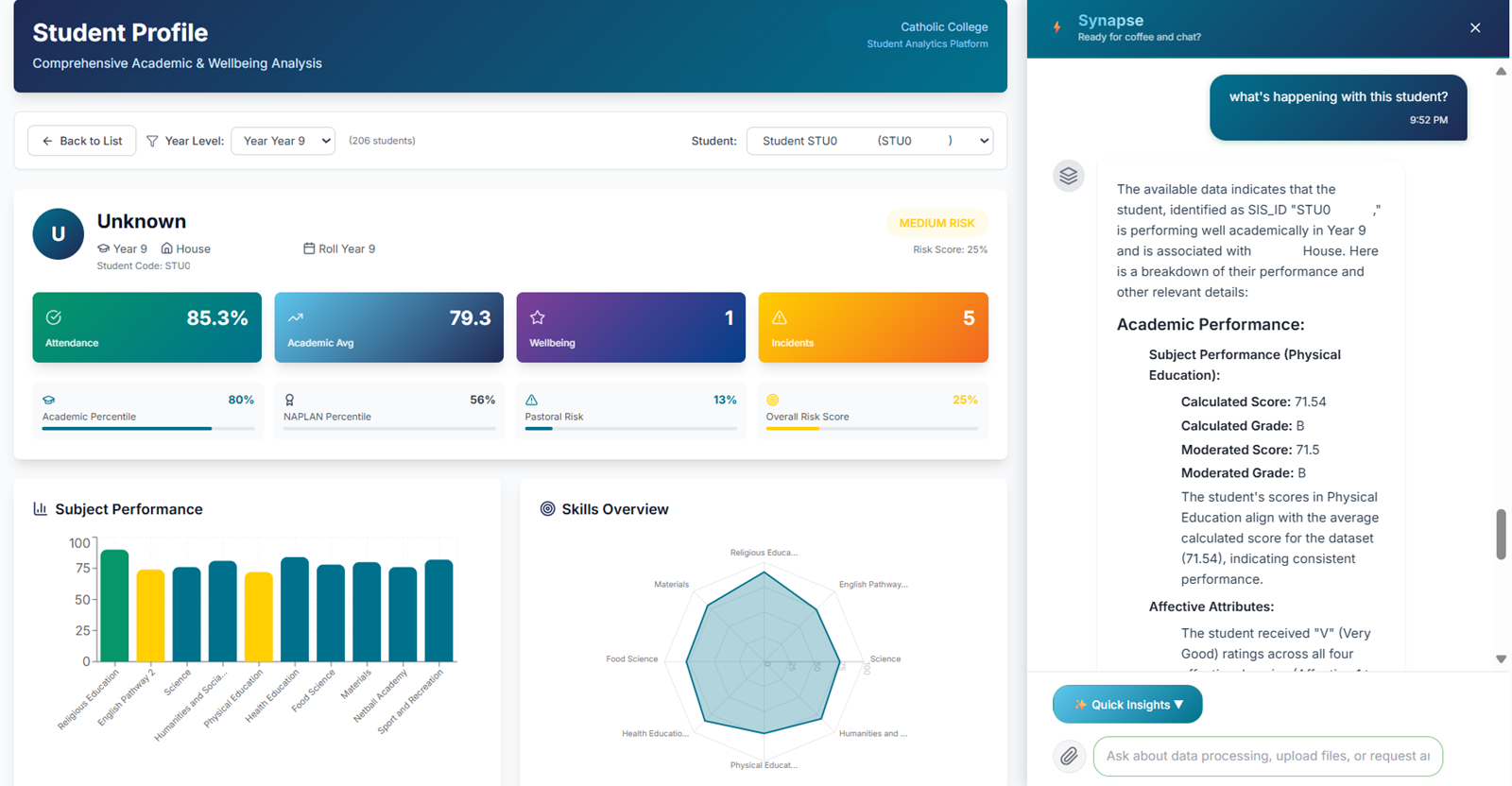Viewport: 1512px width, 786px height.
Task: Click the yellow Physical Education bar
Action: point(259,617)
